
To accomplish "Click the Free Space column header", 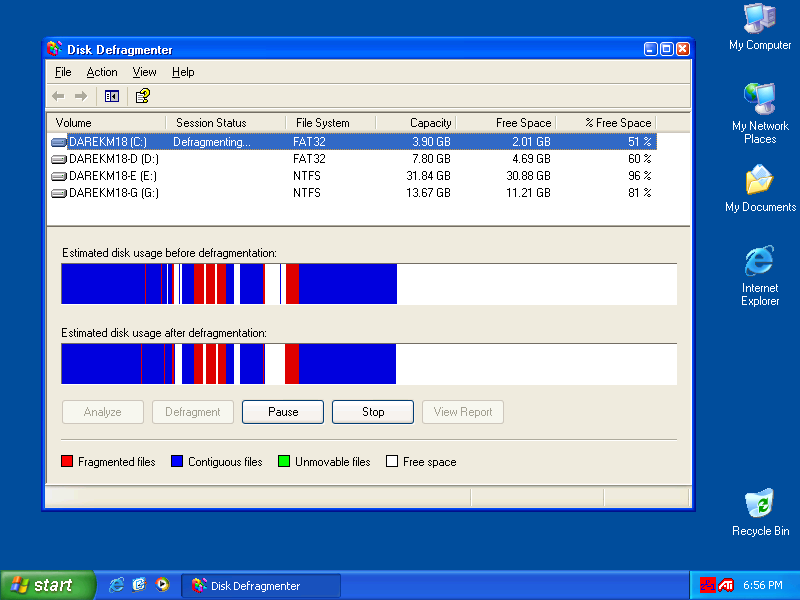I will [506, 123].
